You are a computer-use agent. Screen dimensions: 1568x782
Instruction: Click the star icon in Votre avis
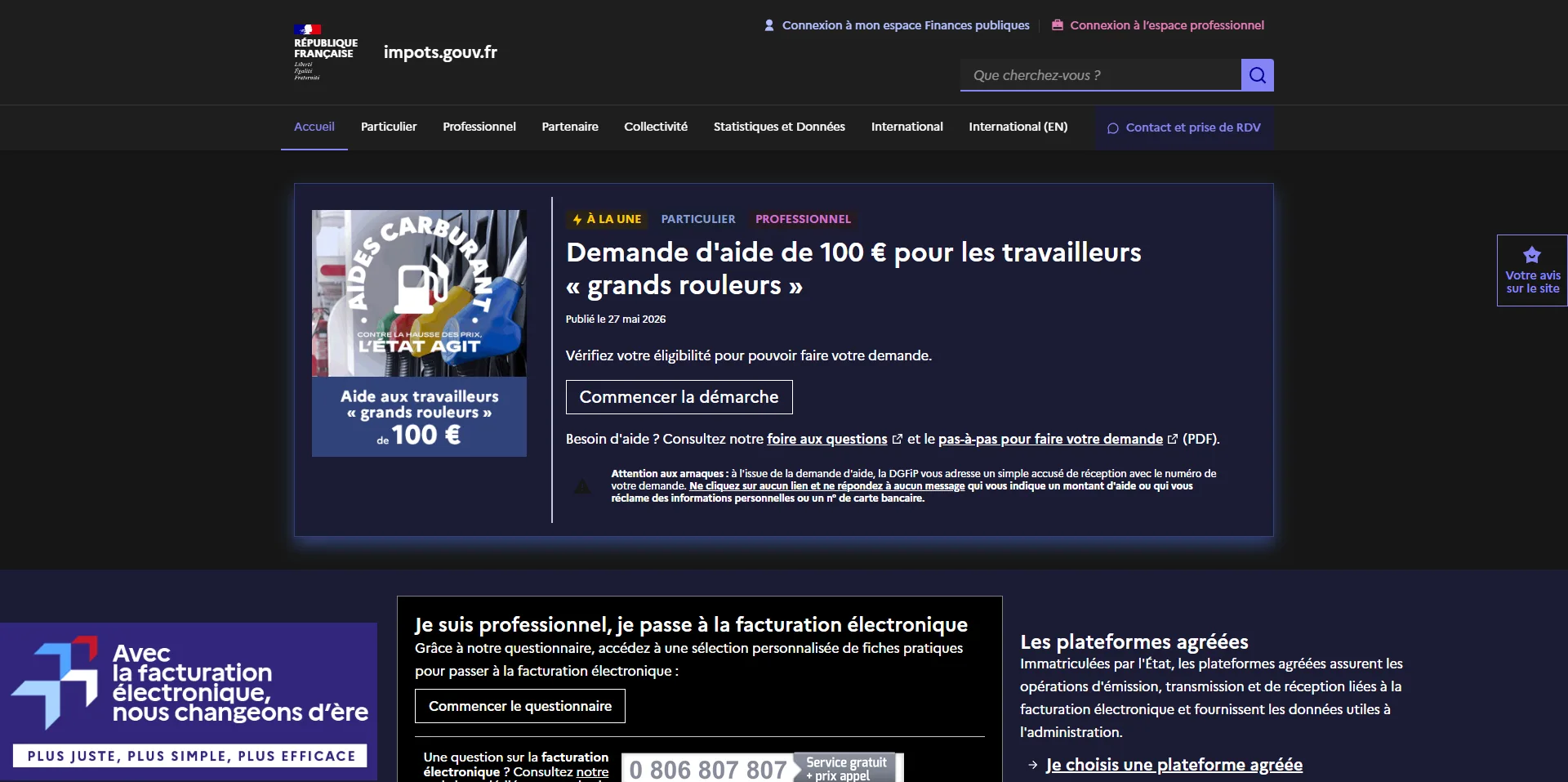point(1532,255)
